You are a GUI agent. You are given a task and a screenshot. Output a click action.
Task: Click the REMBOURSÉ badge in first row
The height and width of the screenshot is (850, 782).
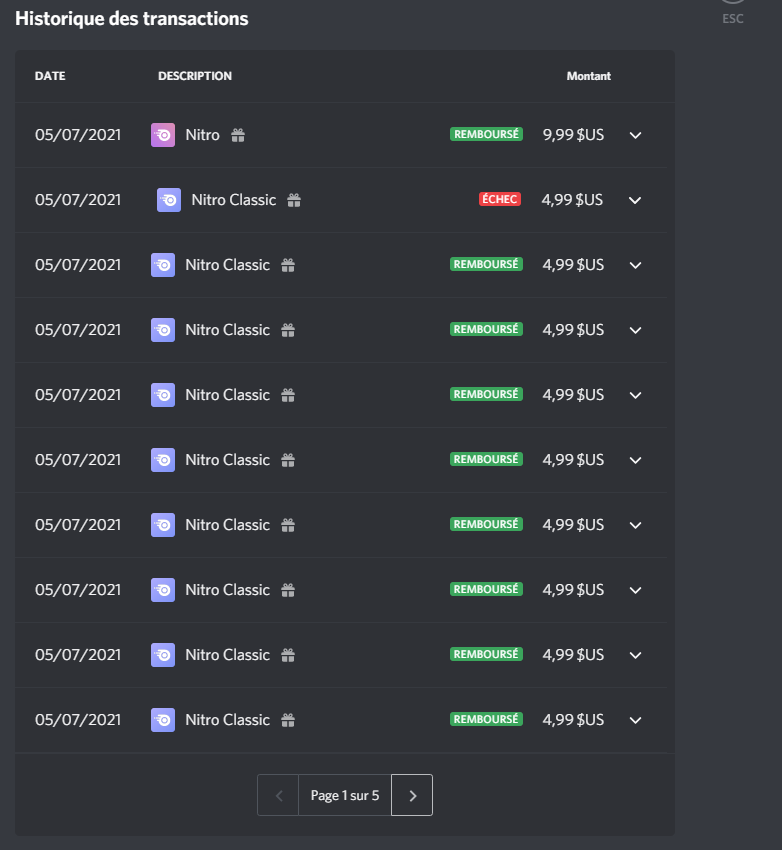click(x=486, y=134)
